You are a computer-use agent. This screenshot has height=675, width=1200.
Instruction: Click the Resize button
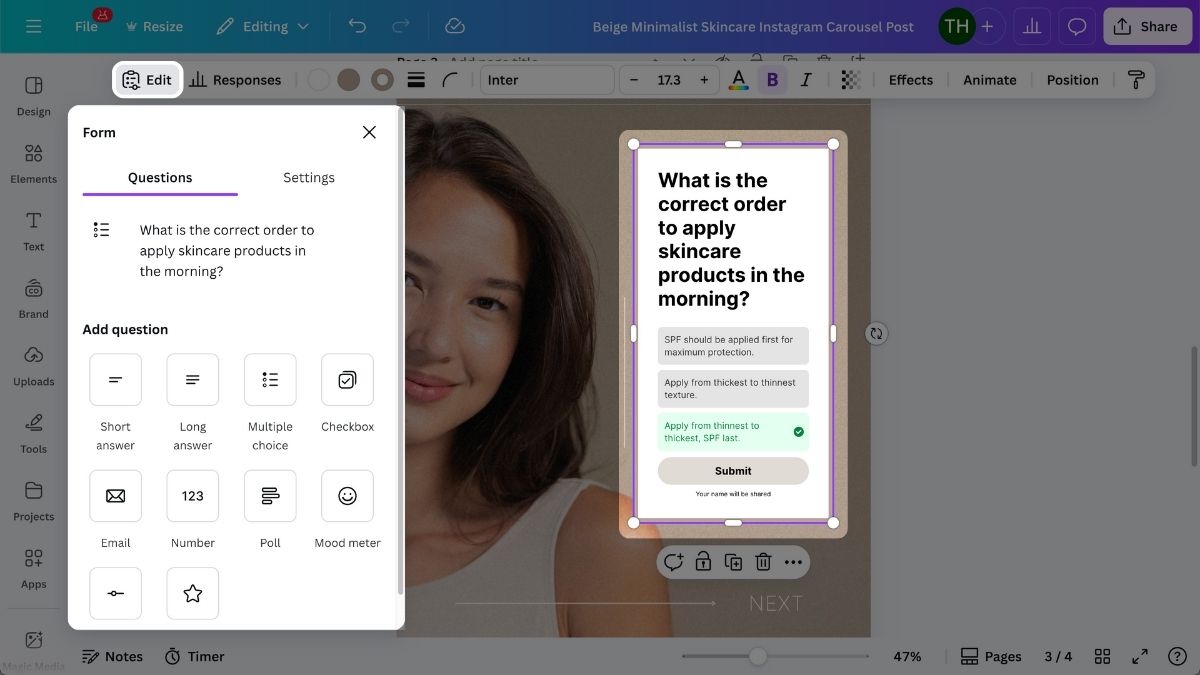[152, 26]
